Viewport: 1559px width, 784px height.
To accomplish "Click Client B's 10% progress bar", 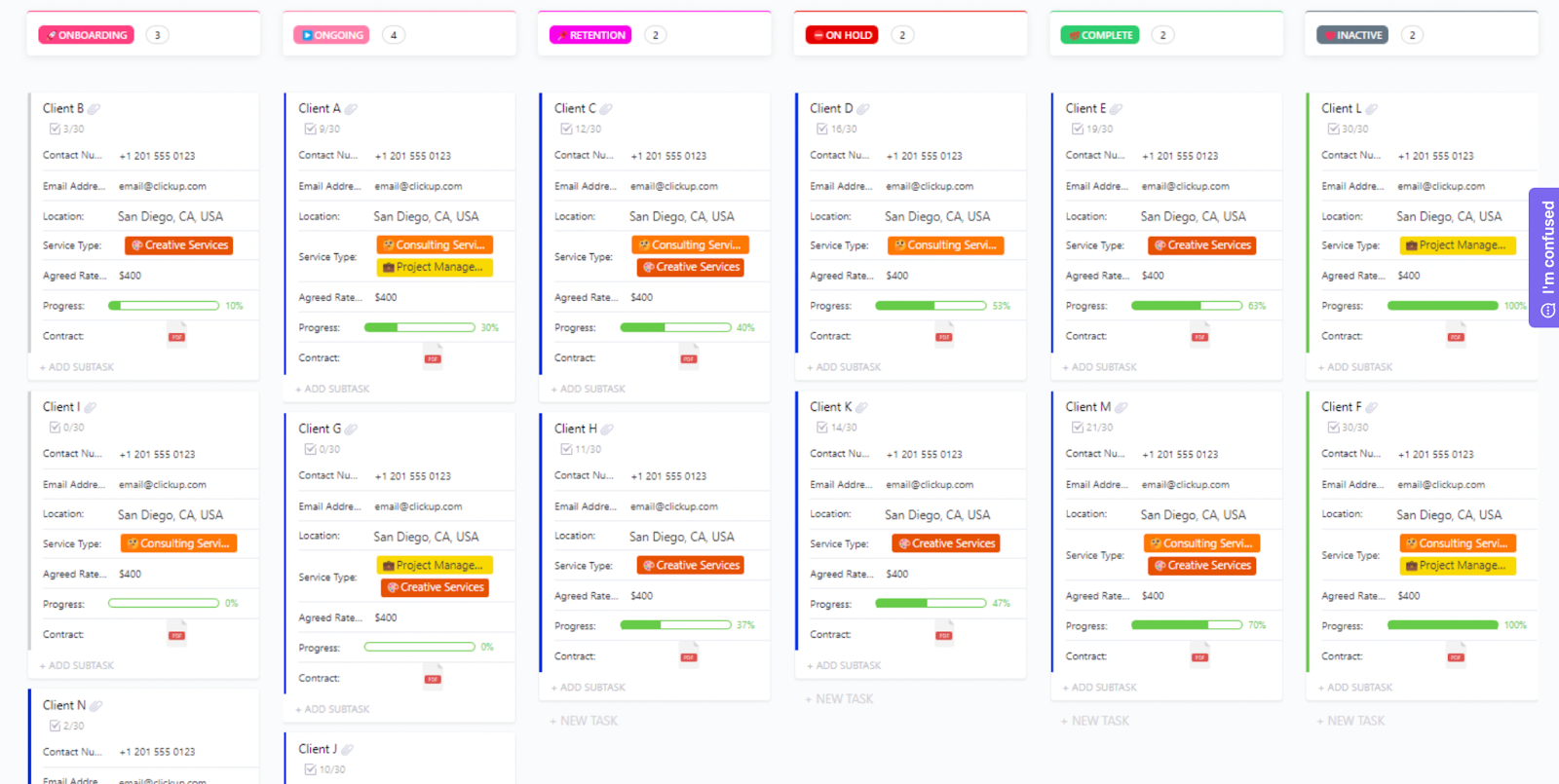I will 164,306.
